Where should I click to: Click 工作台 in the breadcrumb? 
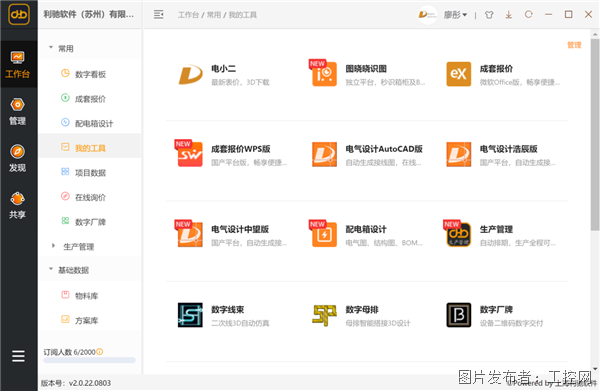[188, 15]
